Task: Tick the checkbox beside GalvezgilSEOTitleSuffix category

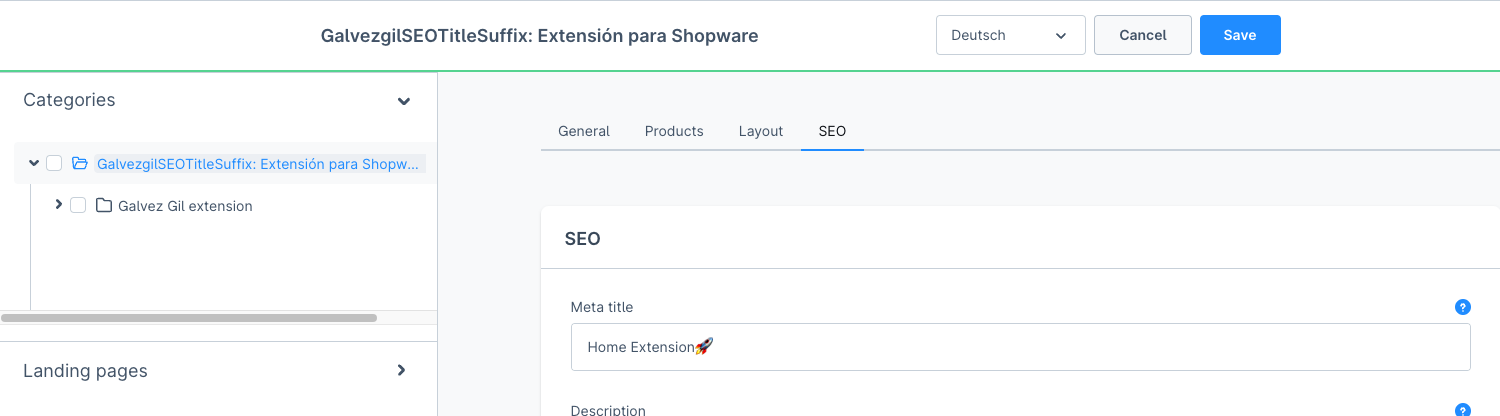Action: (x=54, y=163)
